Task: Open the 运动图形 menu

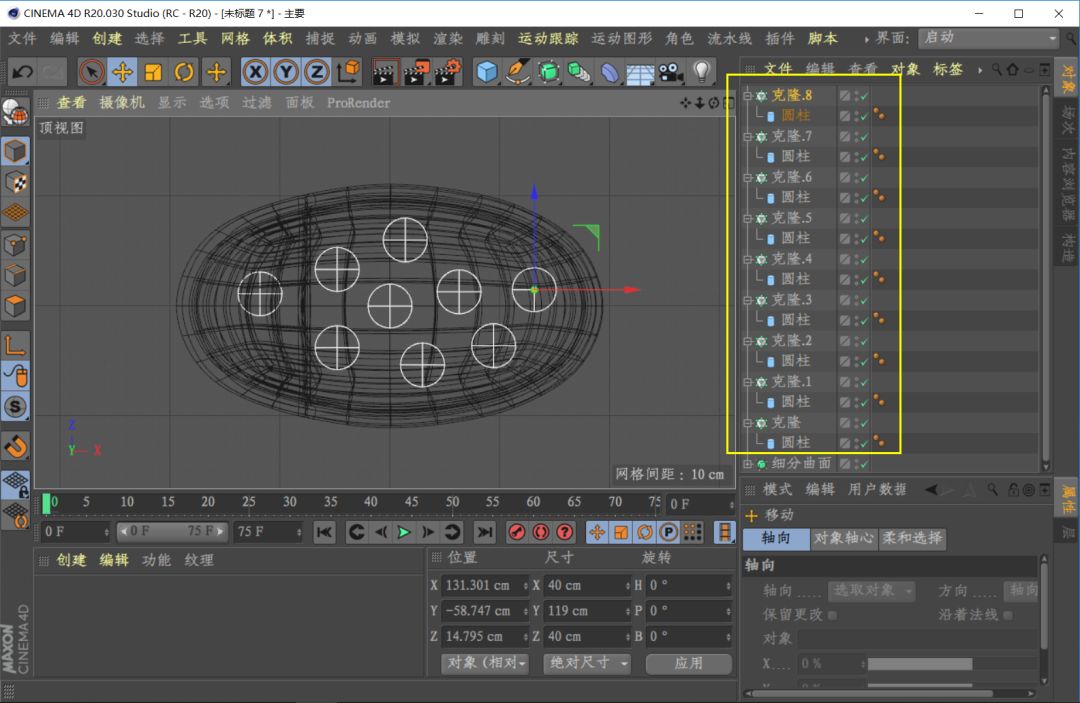Action: 621,38
